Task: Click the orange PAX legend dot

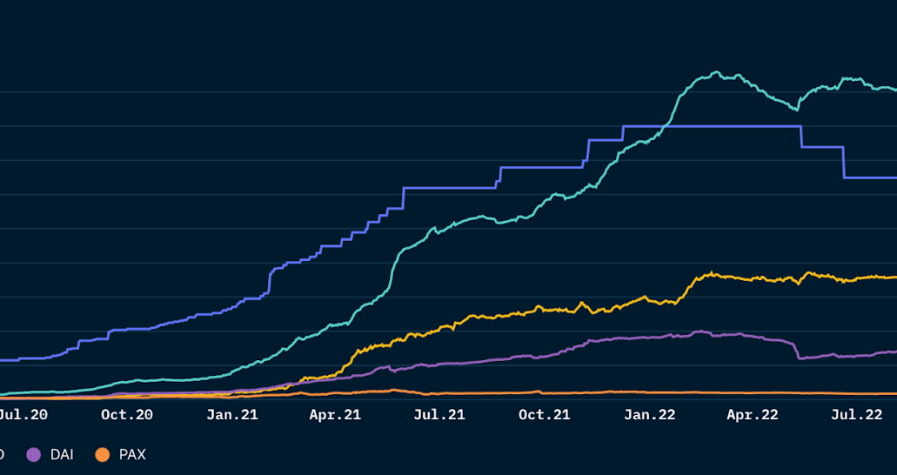Action: (102, 455)
